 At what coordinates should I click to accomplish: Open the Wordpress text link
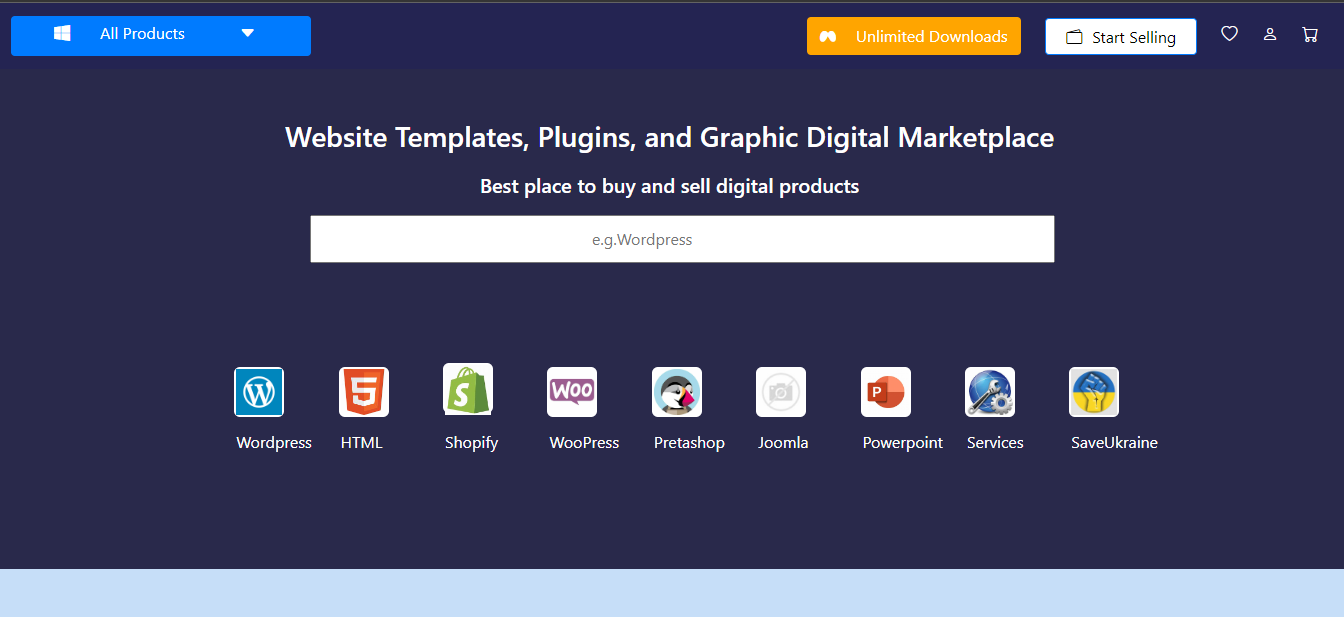click(274, 443)
